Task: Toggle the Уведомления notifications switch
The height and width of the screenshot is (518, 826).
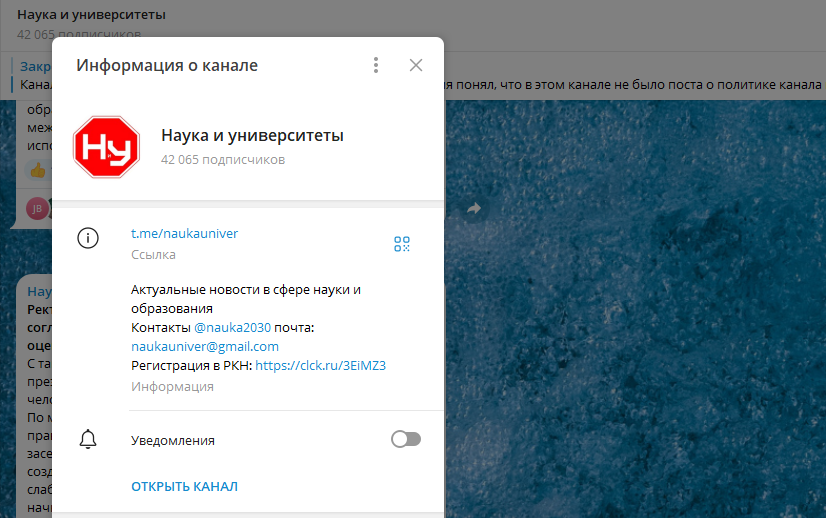Action: [x=406, y=439]
